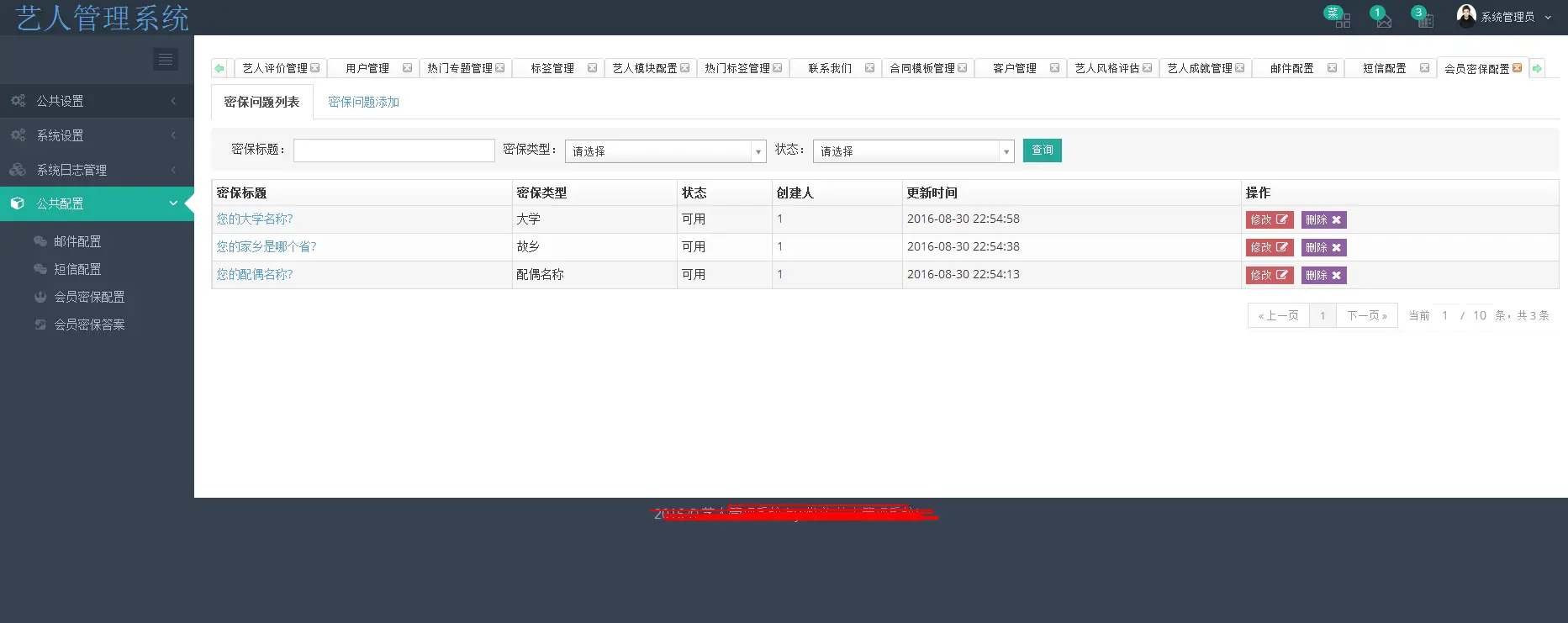Image resolution: width=1568 pixels, height=623 pixels.
Task: Click the 查询 search button
Action: (1042, 150)
